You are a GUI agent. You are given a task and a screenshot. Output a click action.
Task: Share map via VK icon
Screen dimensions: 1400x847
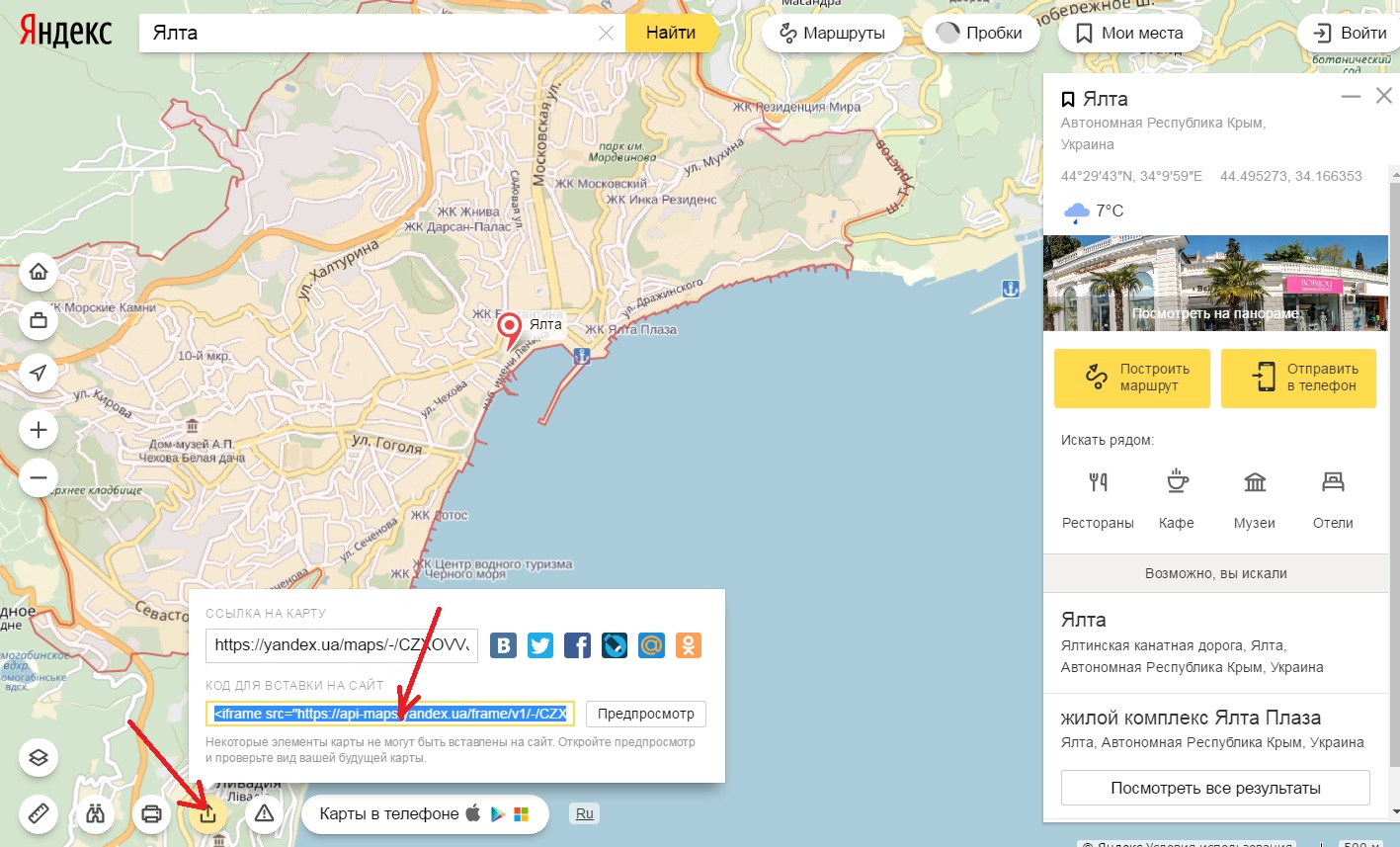[x=504, y=645]
